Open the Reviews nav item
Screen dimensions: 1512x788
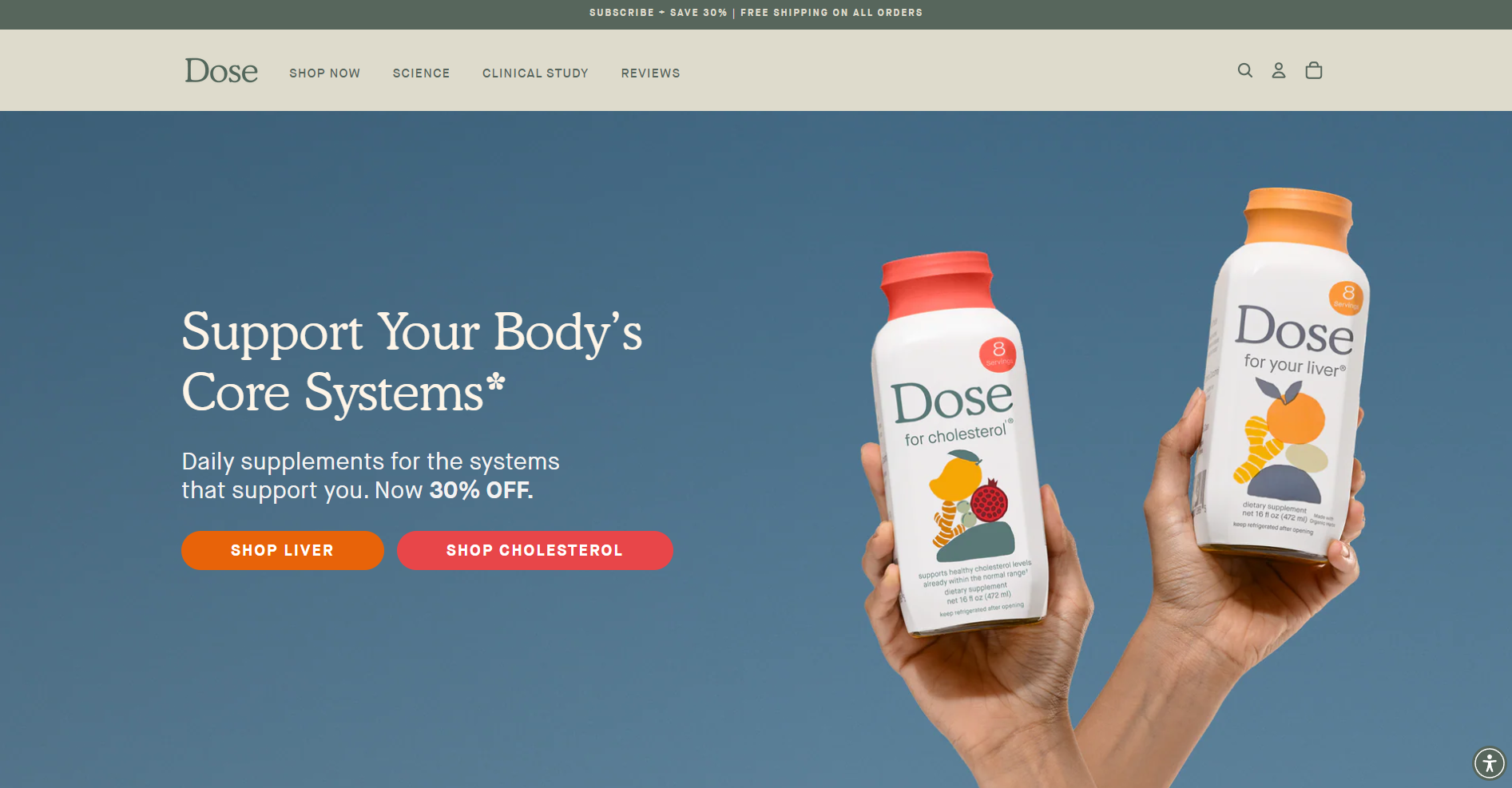tap(650, 73)
